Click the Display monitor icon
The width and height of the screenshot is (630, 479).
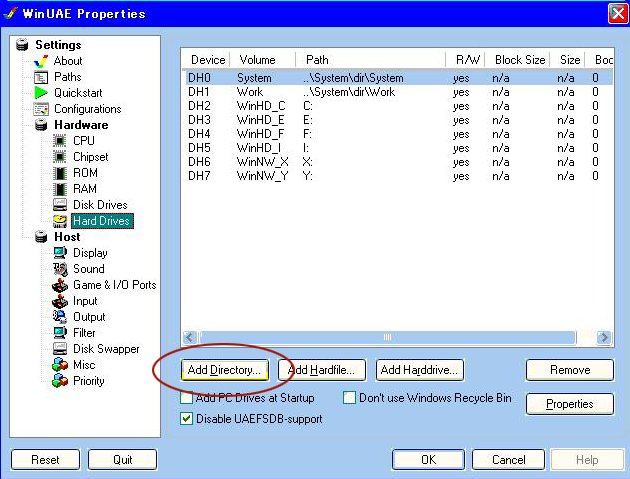[x=60, y=253]
